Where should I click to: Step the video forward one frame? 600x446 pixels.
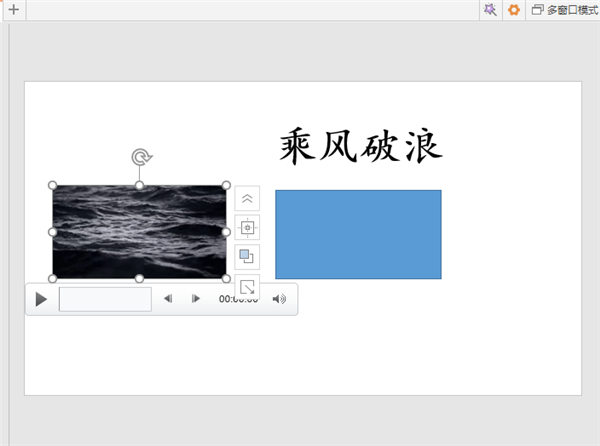pyautogui.click(x=196, y=298)
